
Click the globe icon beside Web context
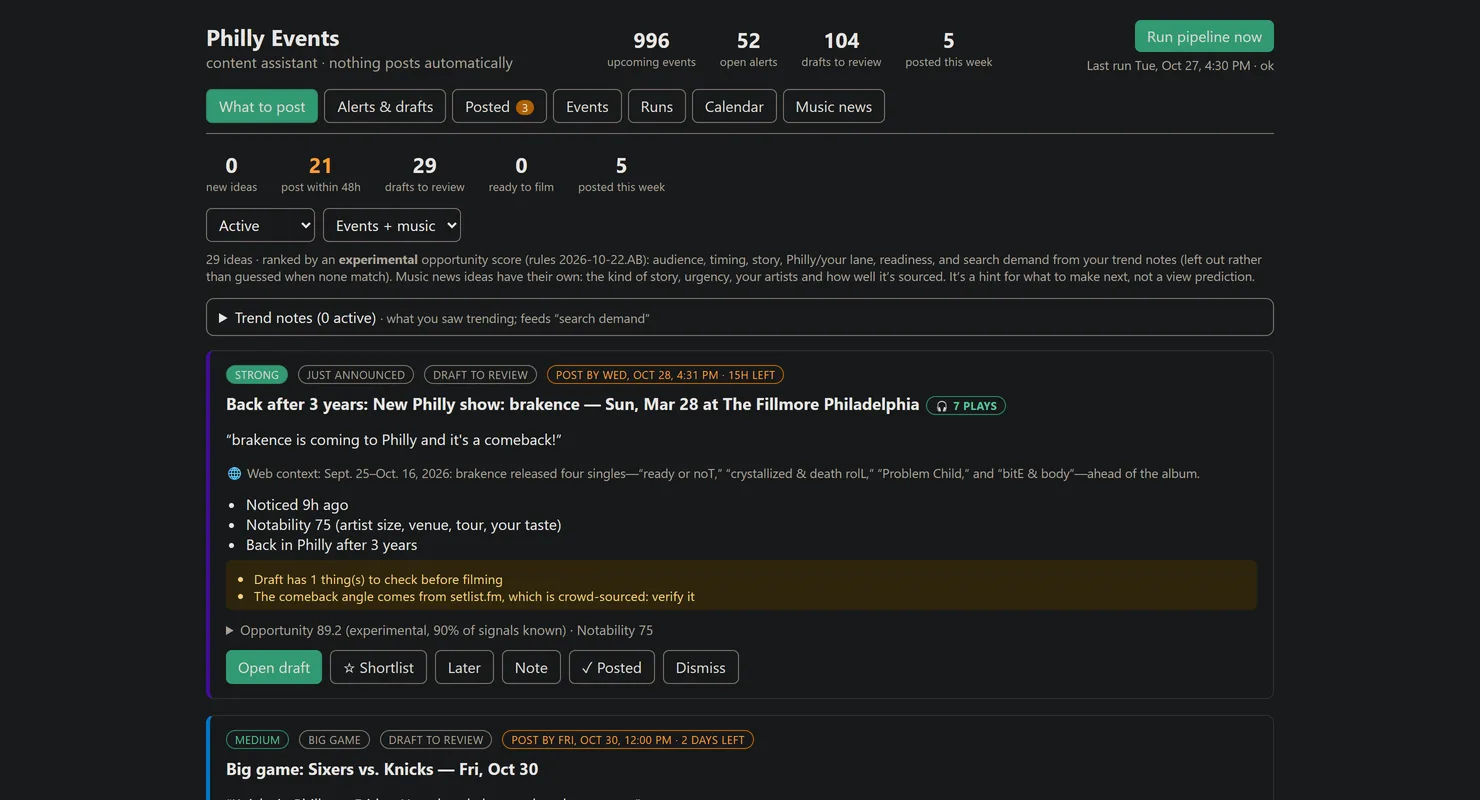coord(234,474)
